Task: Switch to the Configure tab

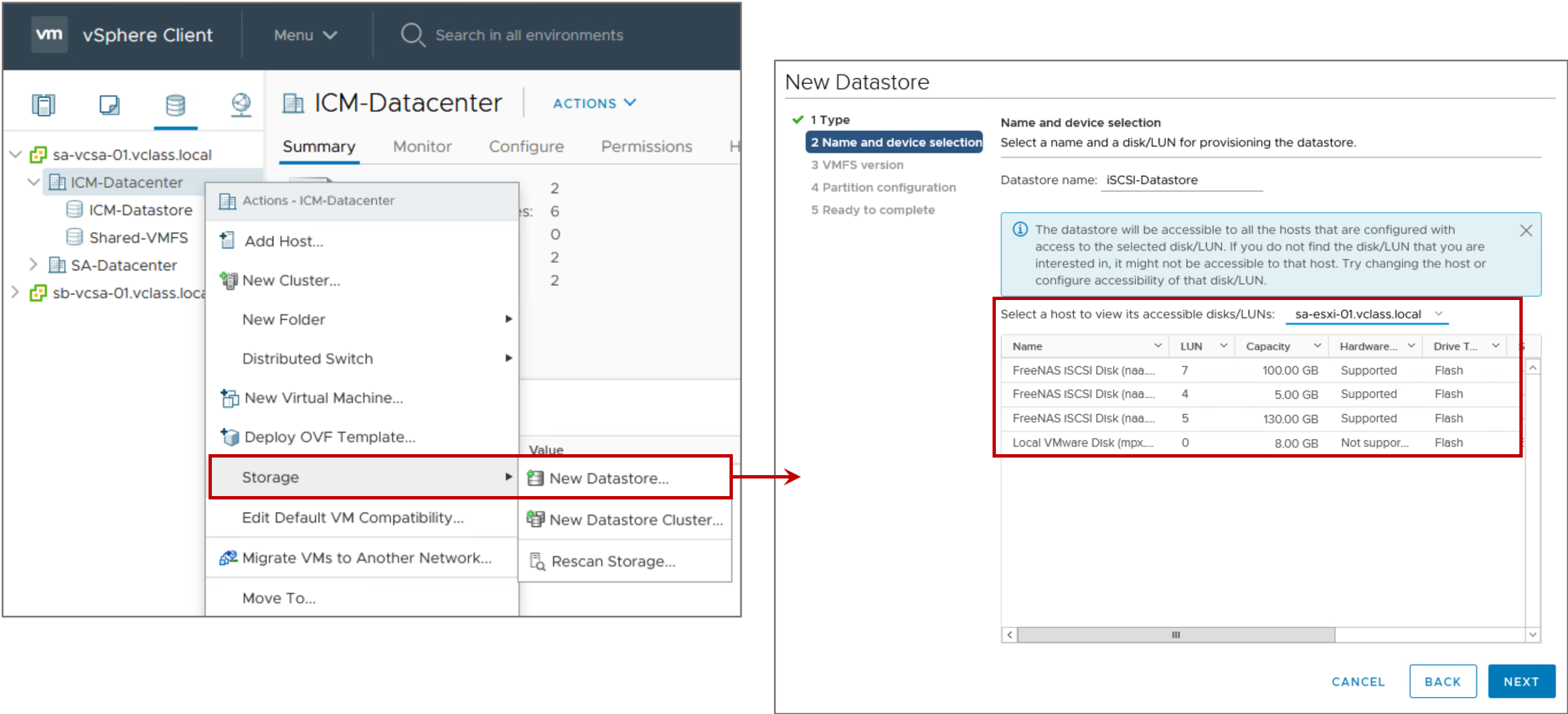Action: 526,147
